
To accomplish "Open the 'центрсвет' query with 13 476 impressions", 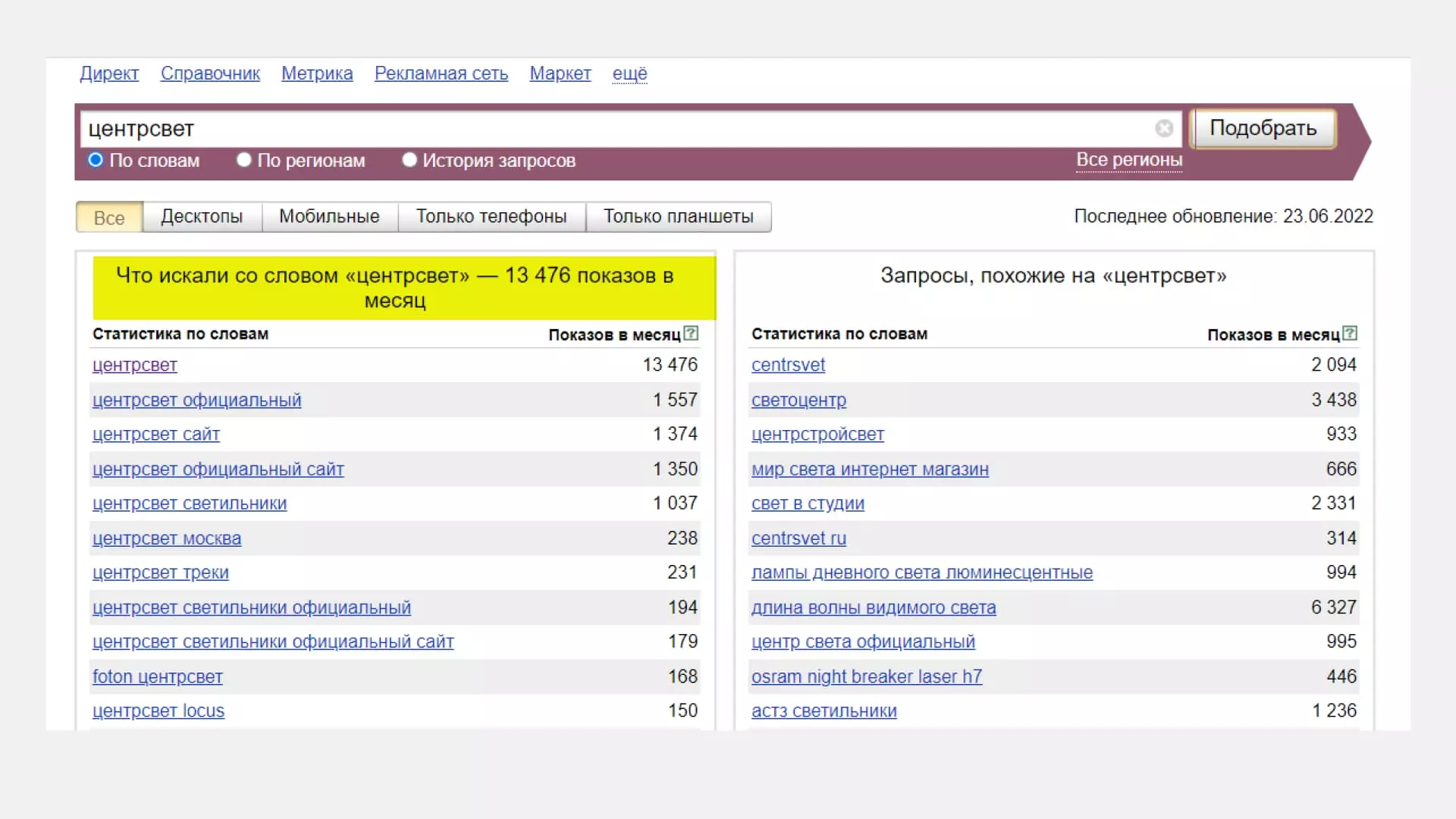I will click(x=135, y=366).
